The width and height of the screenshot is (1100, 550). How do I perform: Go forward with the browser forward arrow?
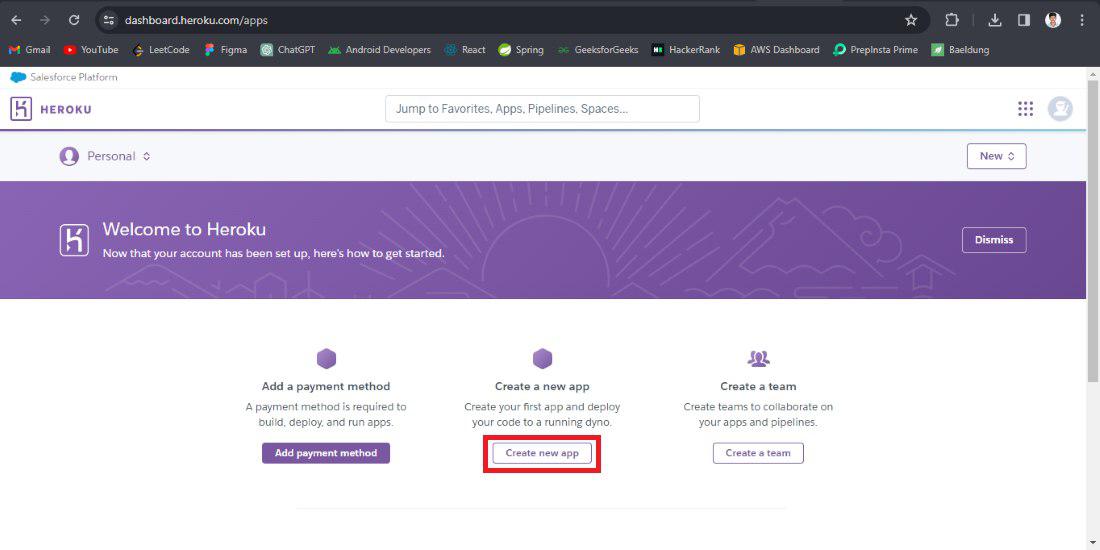tap(45, 20)
